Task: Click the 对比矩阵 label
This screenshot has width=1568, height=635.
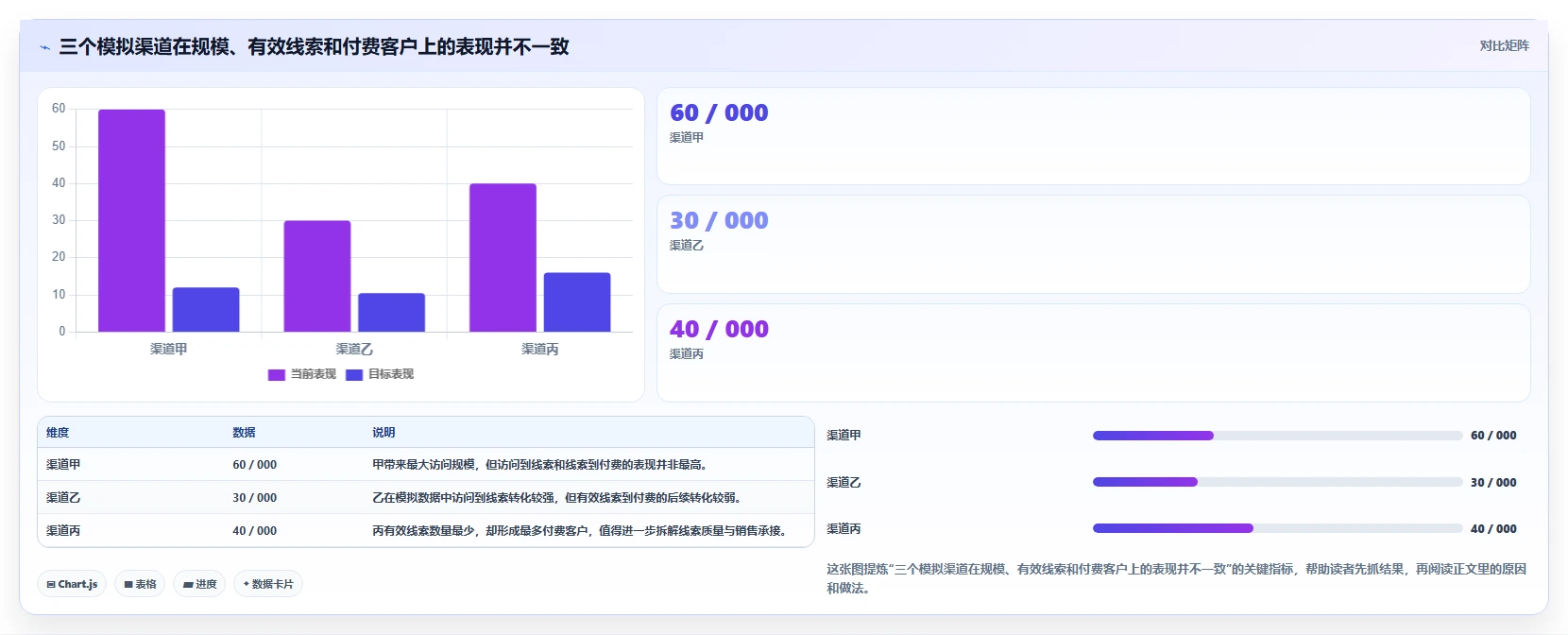Action: click(1504, 45)
